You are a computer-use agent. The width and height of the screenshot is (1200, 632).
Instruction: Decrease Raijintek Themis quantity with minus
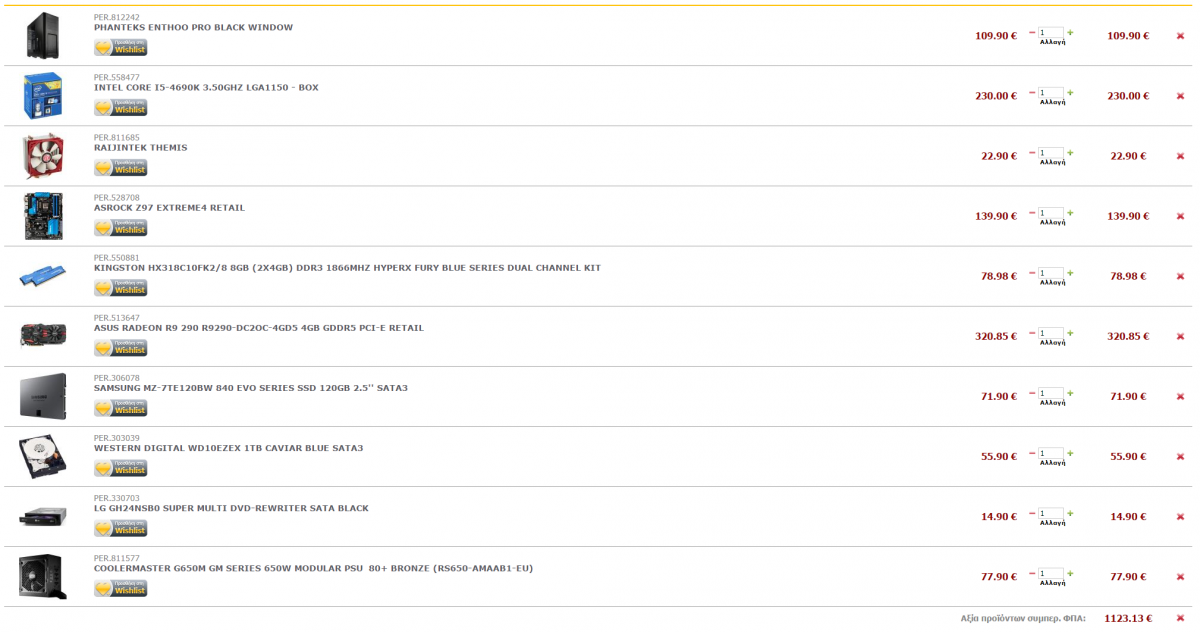pos(1032,153)
